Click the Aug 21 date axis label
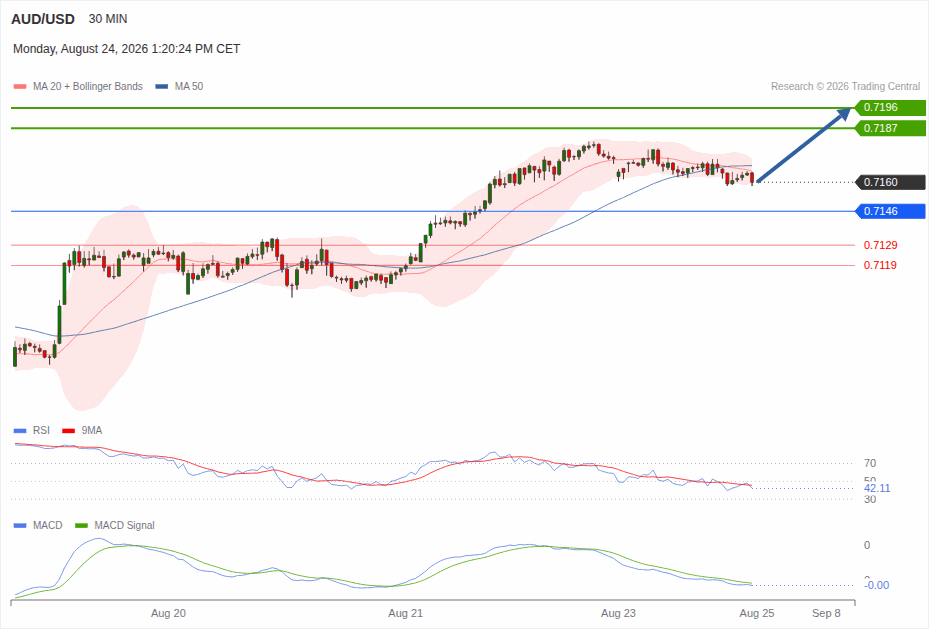Viewport: 929px width, 629px height. click(406, 613)
